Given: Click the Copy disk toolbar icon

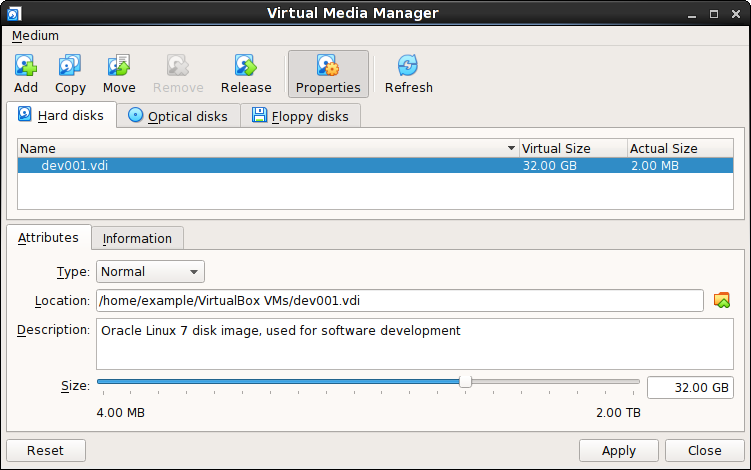Looking at the screenshot, I should (x=70, y=66).
